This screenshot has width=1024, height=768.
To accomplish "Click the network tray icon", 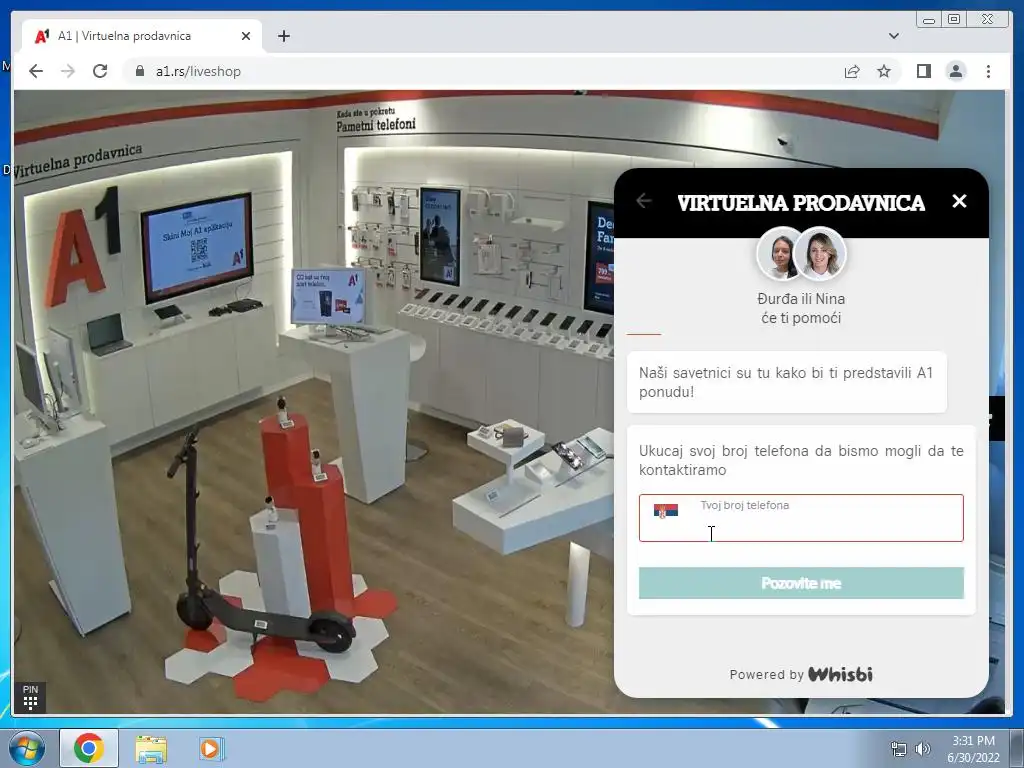I will click(899, 749).
